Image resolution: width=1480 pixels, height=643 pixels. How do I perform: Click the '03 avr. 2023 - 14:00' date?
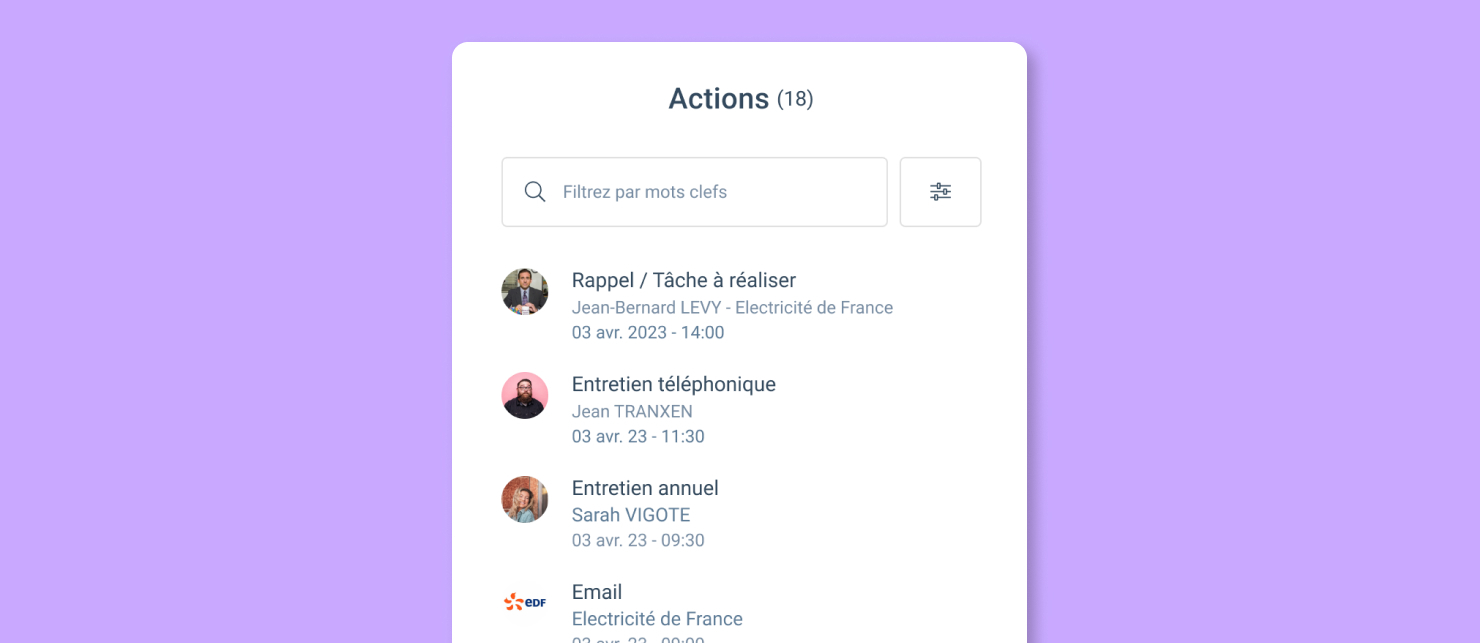(648, 333)
